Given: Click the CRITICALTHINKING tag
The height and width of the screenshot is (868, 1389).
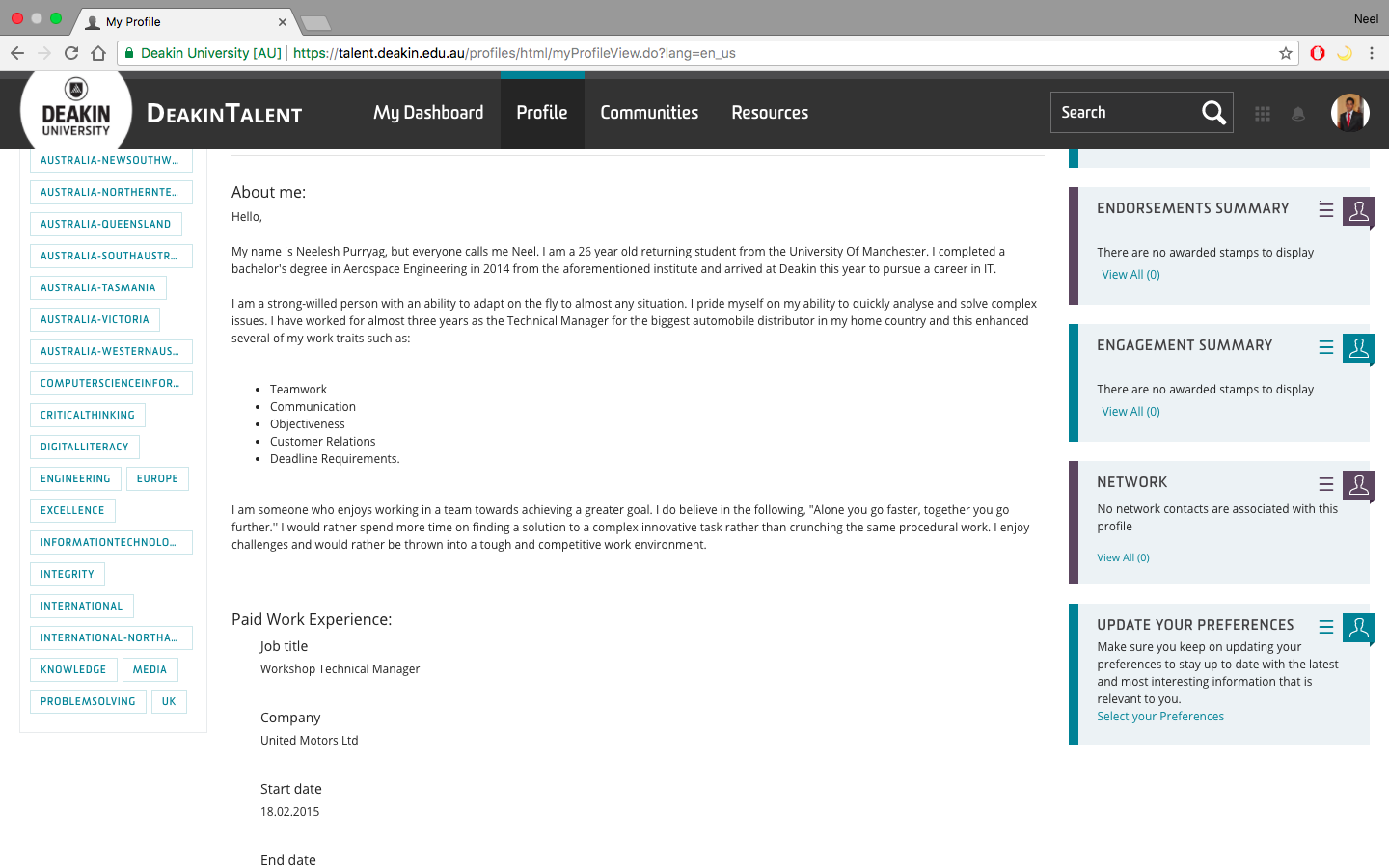Looking at the screenshot, I should pos(88,415).
